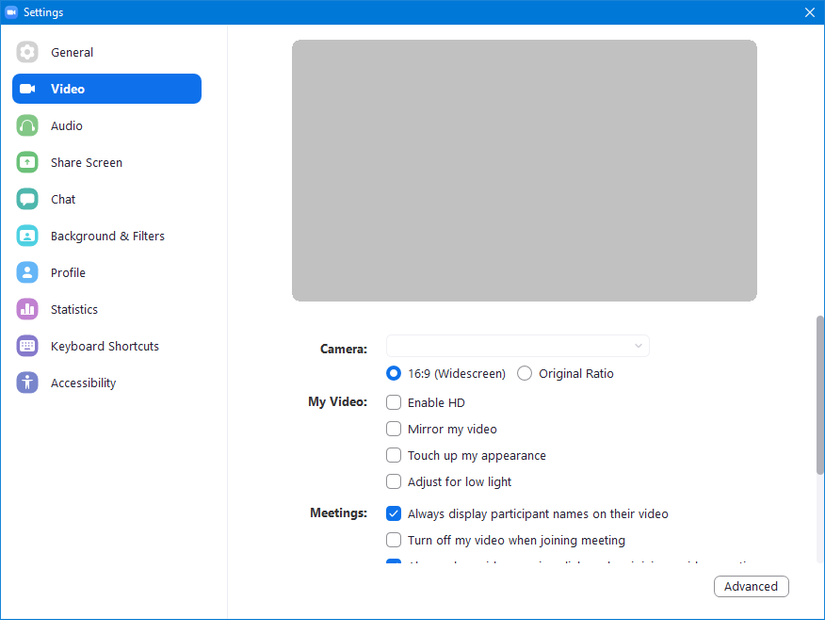Open the Camera selection dropdown
Screen dimensions: 825x620
pos(517,345)
